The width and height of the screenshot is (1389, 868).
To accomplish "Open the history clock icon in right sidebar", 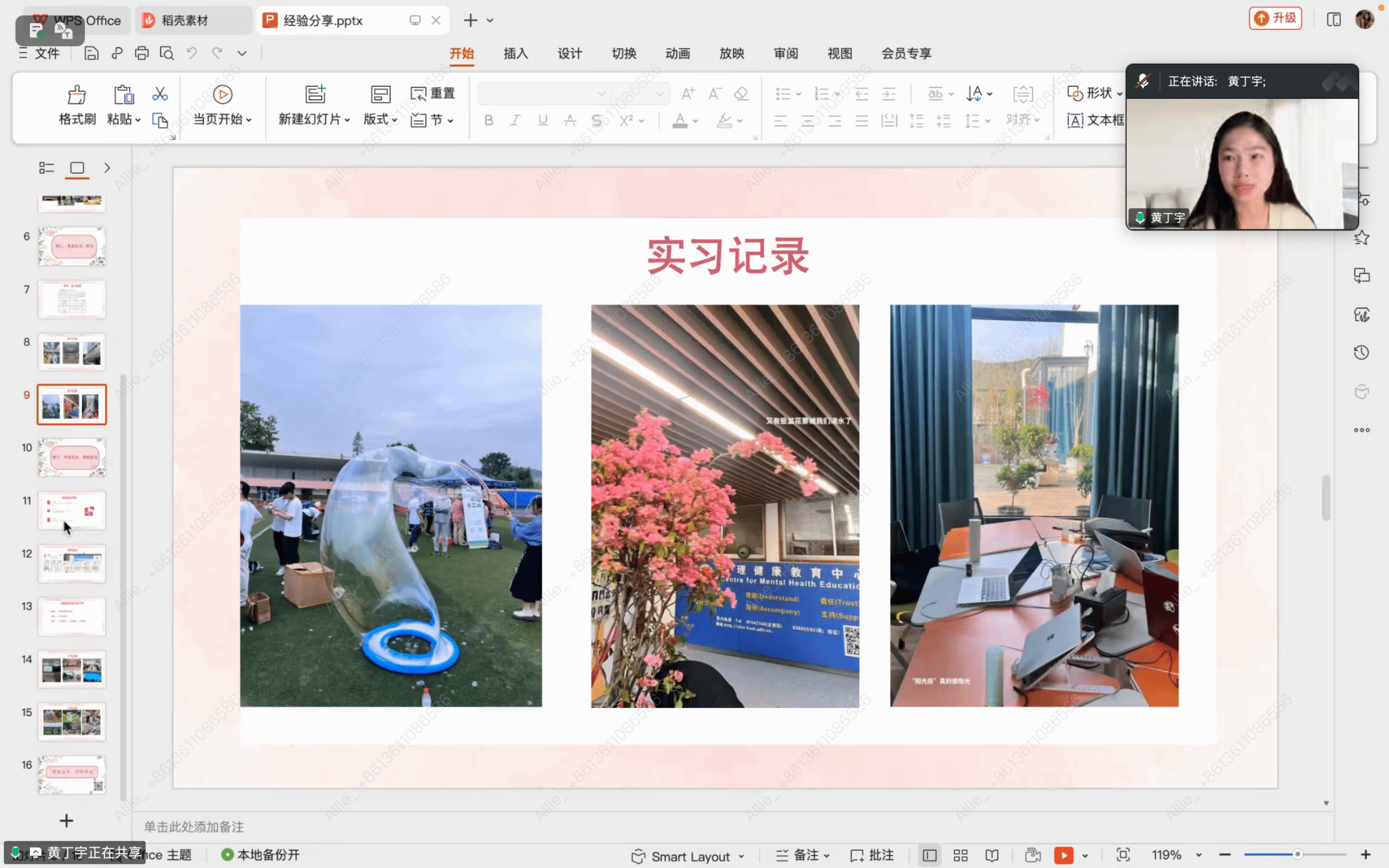I will tap(1361, 353).
